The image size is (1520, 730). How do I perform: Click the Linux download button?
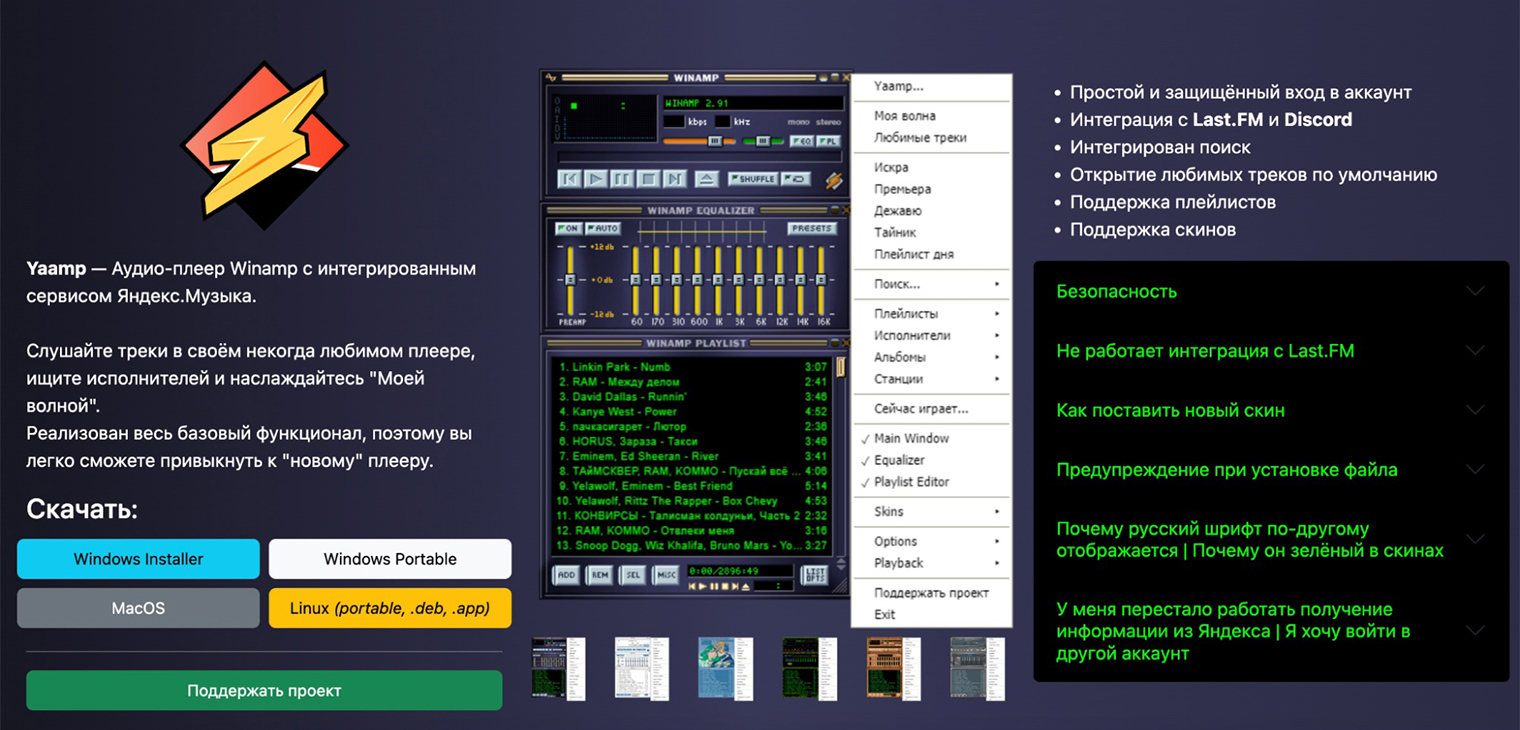pos(390,608)
